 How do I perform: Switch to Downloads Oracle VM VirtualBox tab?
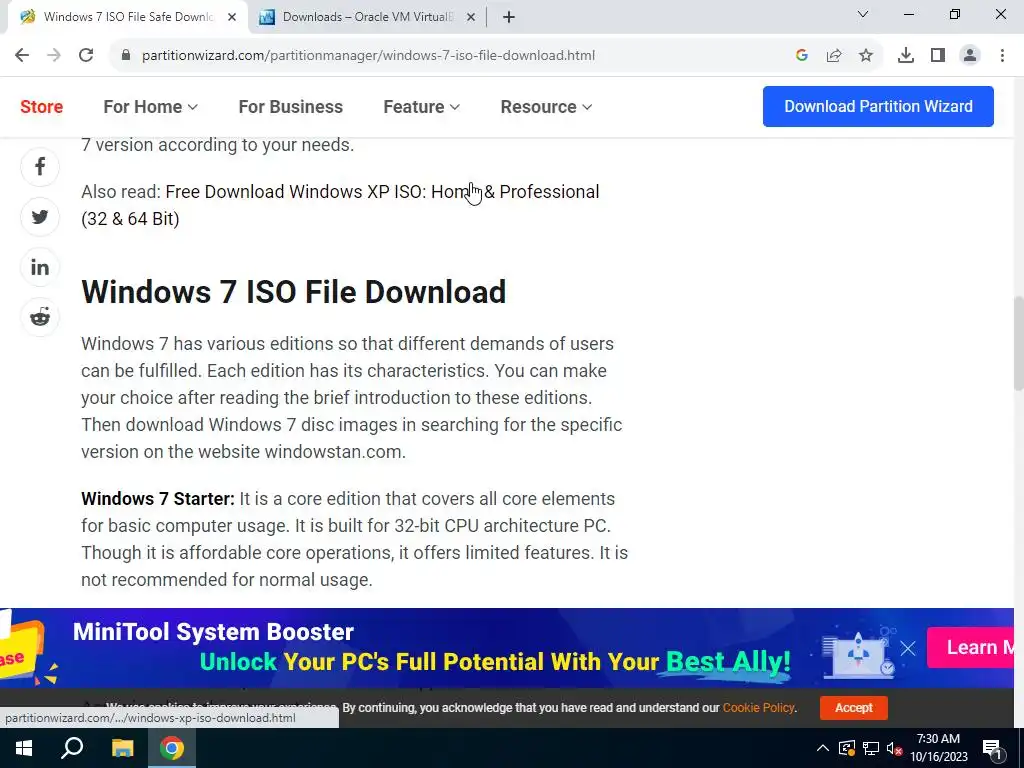(367, 17)
